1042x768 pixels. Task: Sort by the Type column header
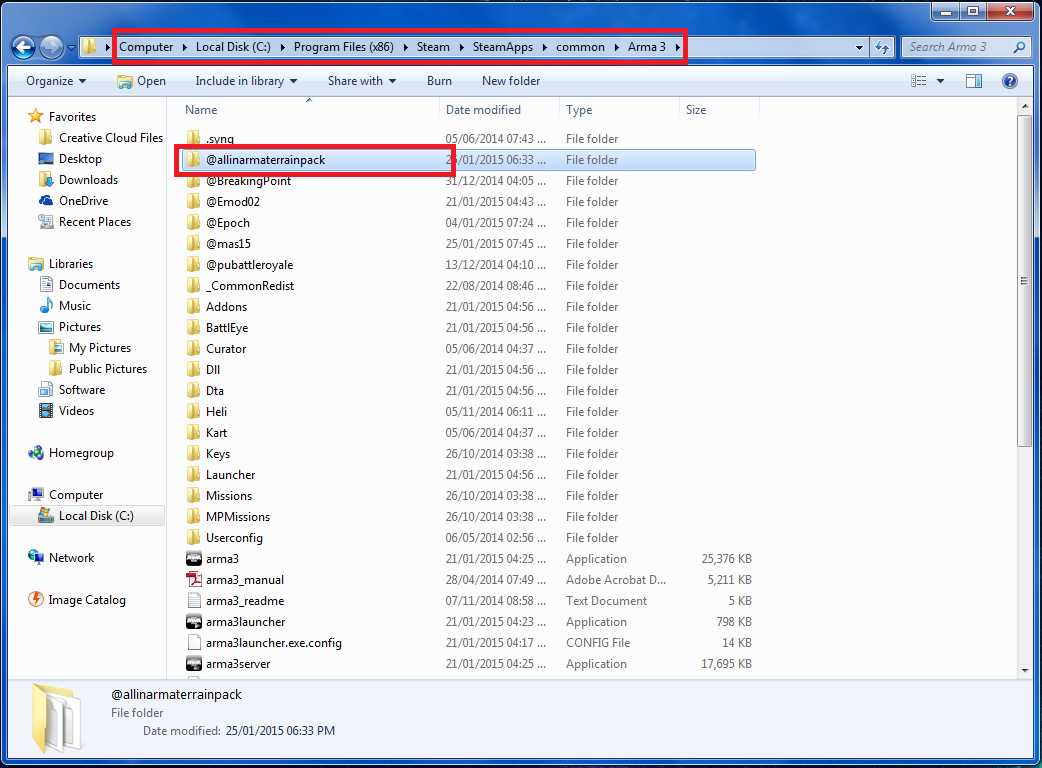point(619,110)
